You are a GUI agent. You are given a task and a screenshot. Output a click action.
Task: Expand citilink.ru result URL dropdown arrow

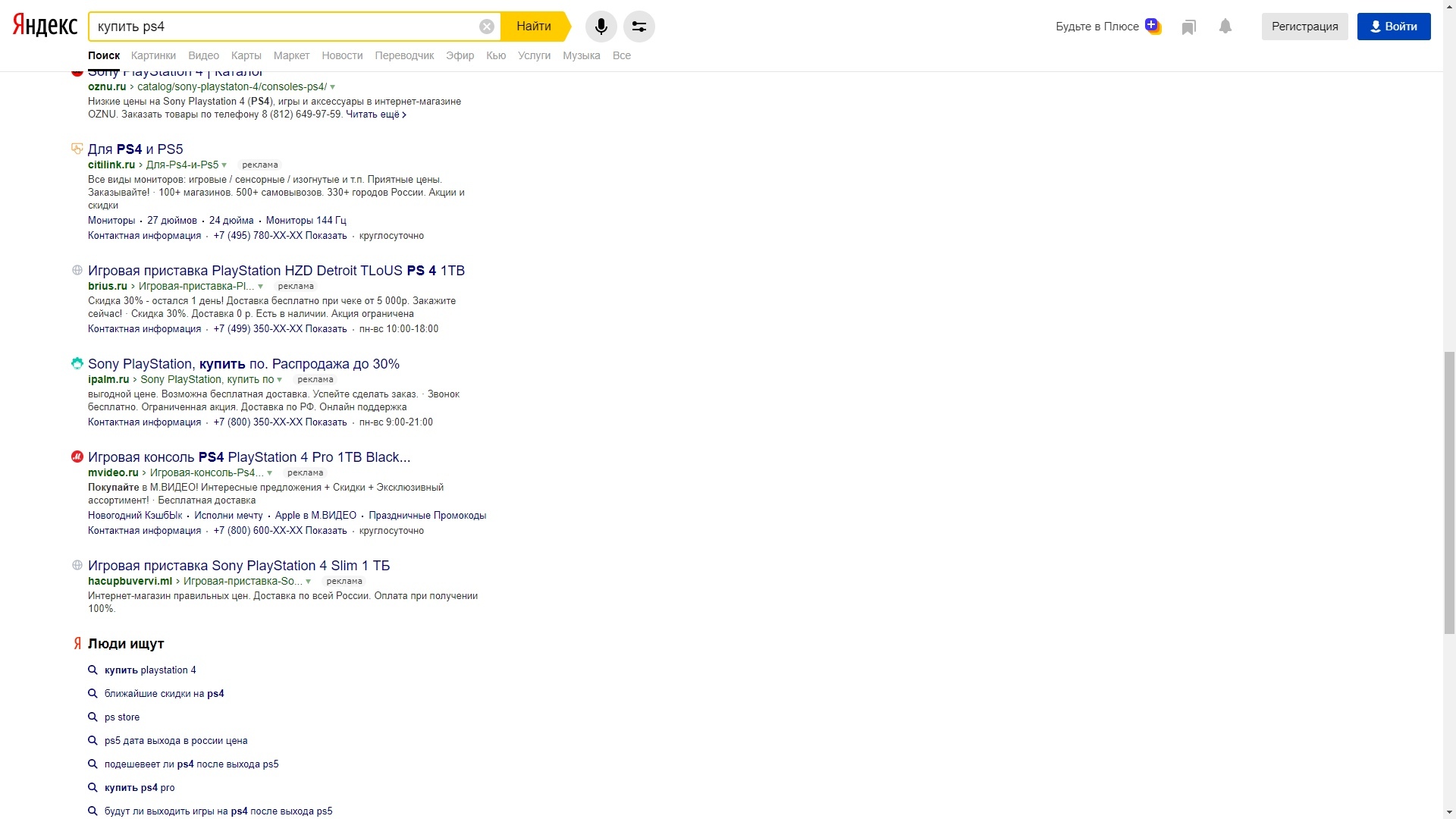224,165
